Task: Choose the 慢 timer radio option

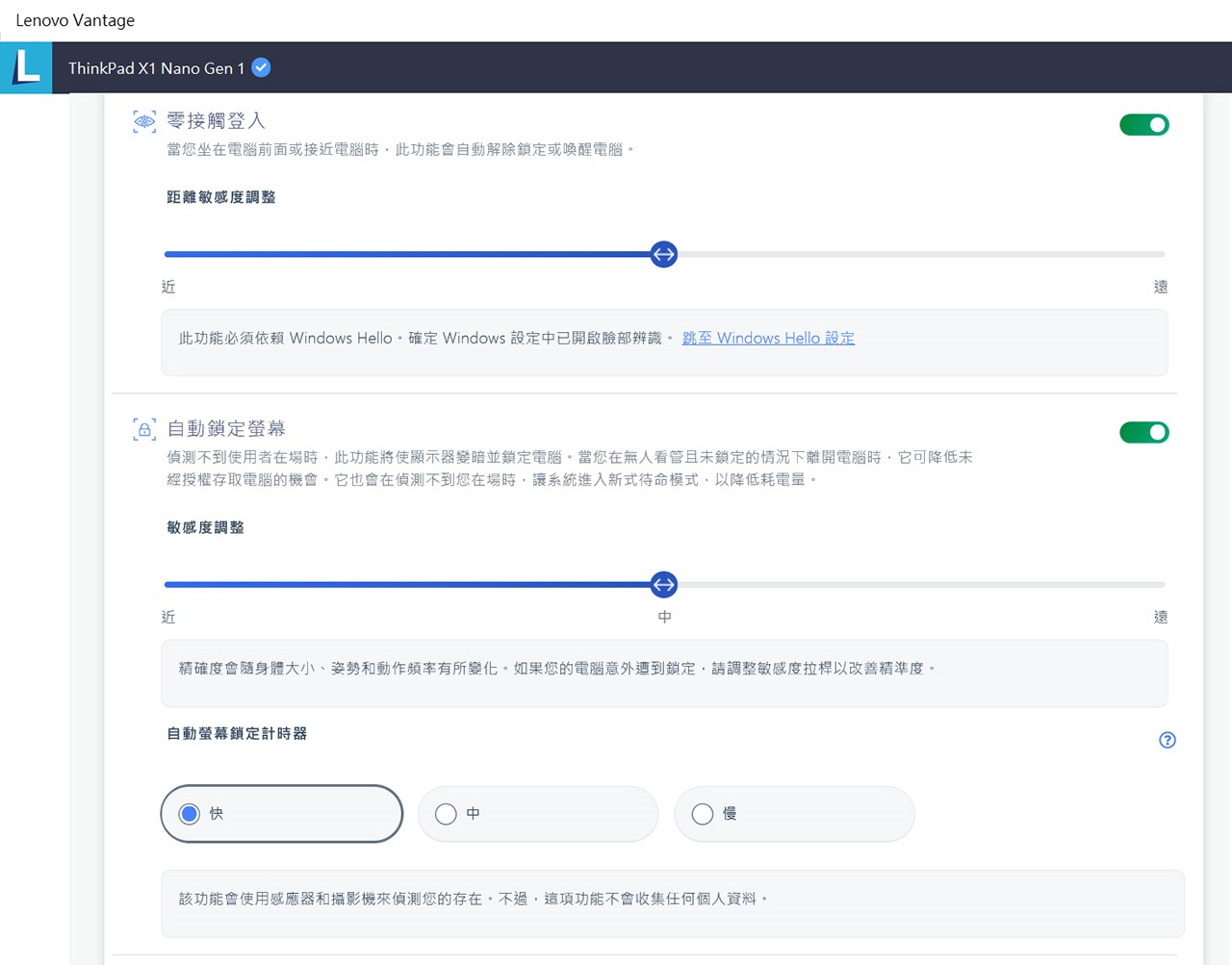Action: 795,814
